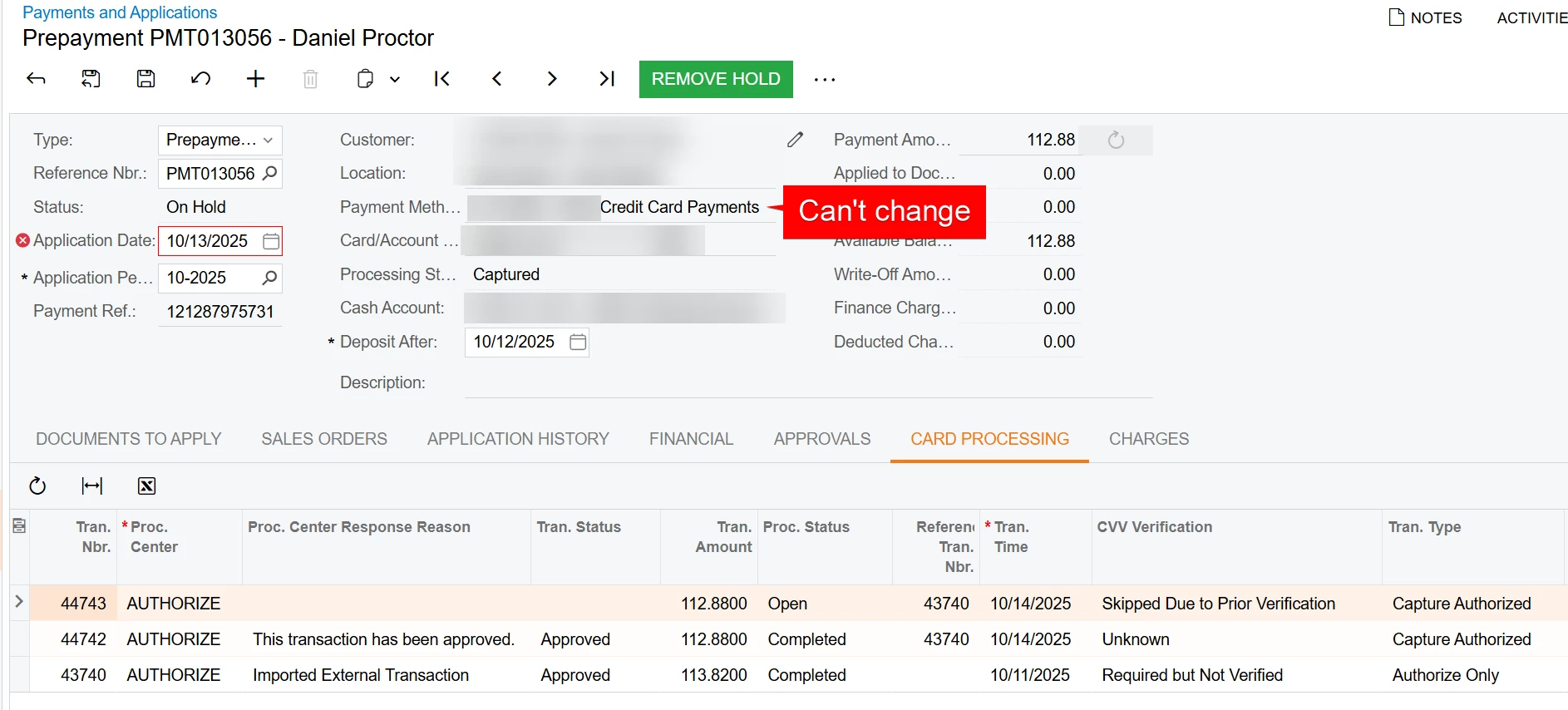Click the Fit to Screen columns icon
1568x710 pixels.
click(x=92, y=486)
